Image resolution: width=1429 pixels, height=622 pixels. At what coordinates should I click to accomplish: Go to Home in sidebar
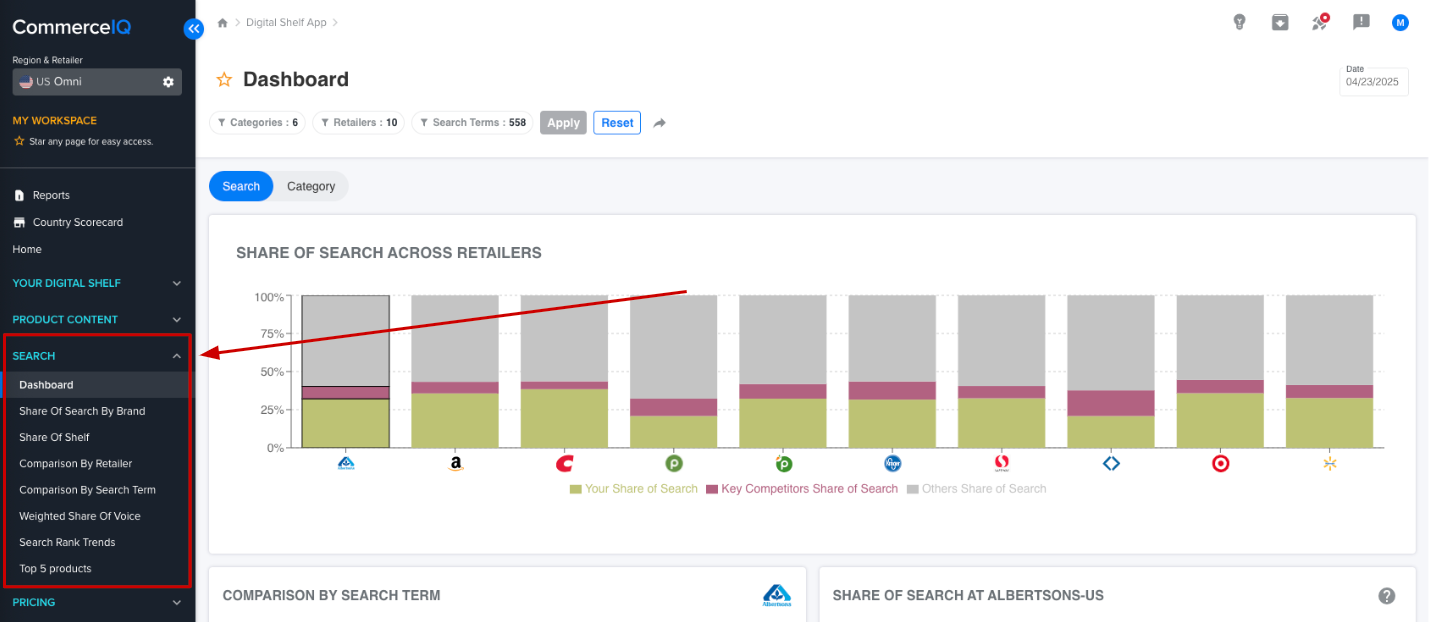click(27, 249)
